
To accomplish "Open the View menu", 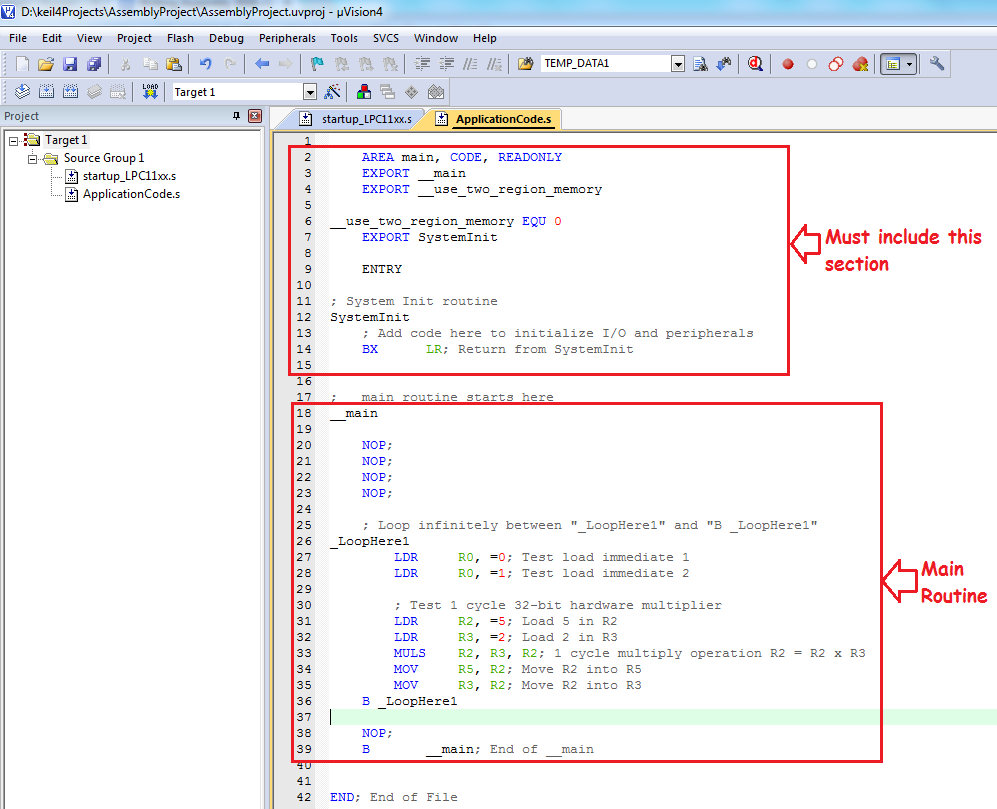I will (89, 38).
